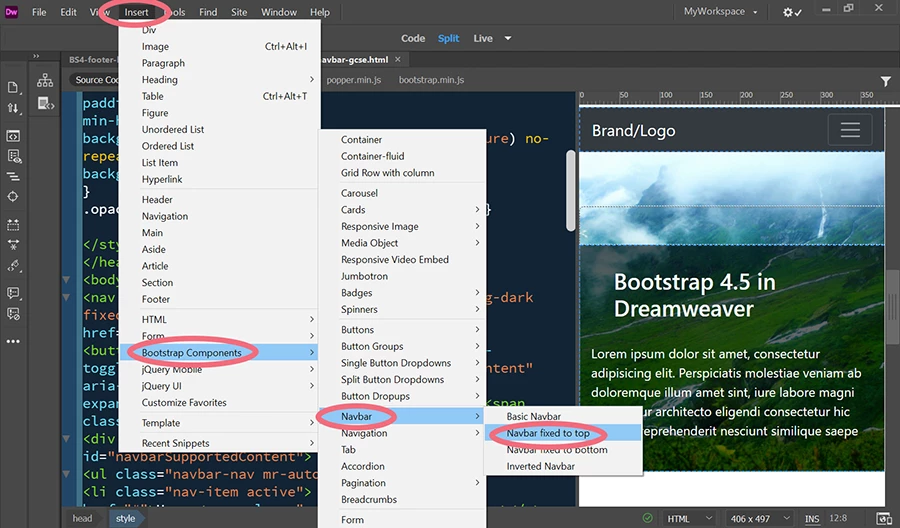900x528 pixels.
Task: Open the Live view options dropdown arrow
Action: point(507,38)
